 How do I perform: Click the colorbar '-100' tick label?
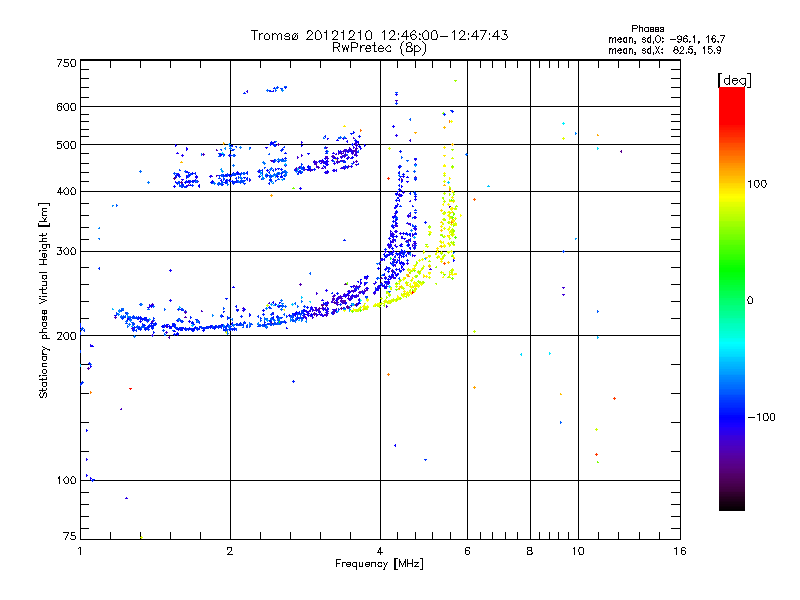[762, 417]
